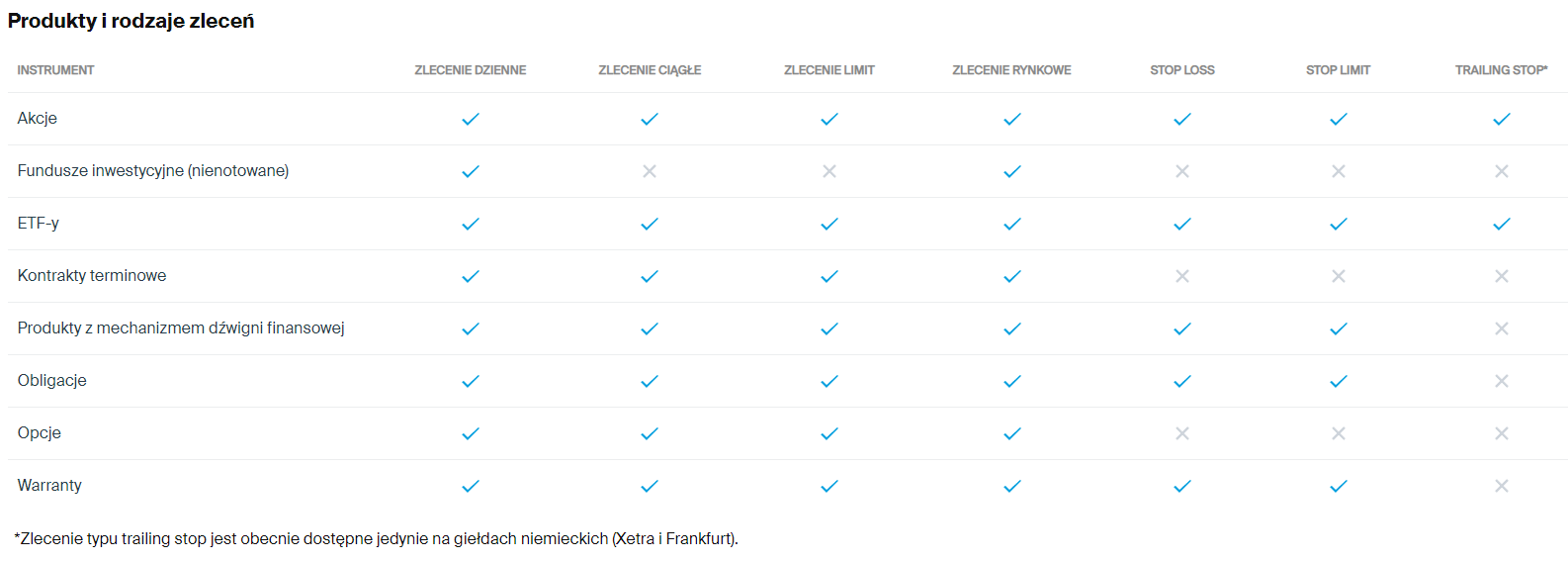Click the Opcje Stop Limit cross icon

(1338, 433)
